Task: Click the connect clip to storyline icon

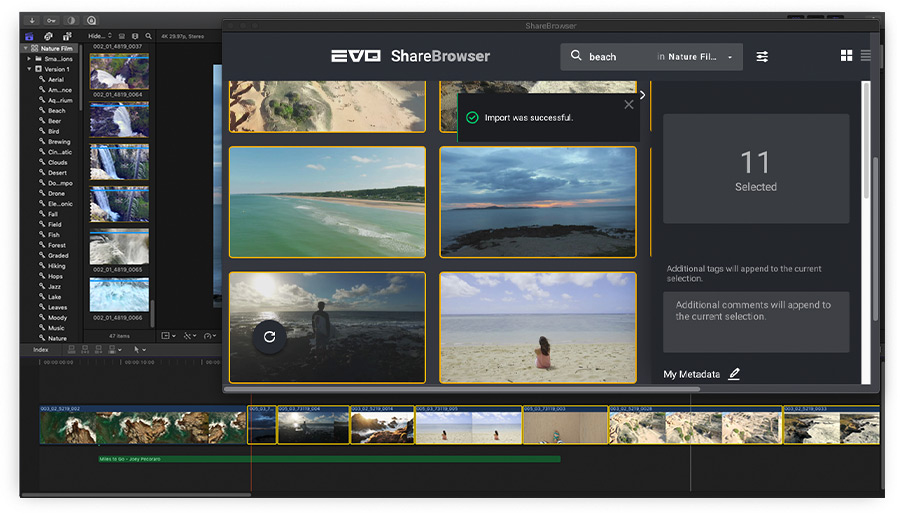Action: pos(71,349)
